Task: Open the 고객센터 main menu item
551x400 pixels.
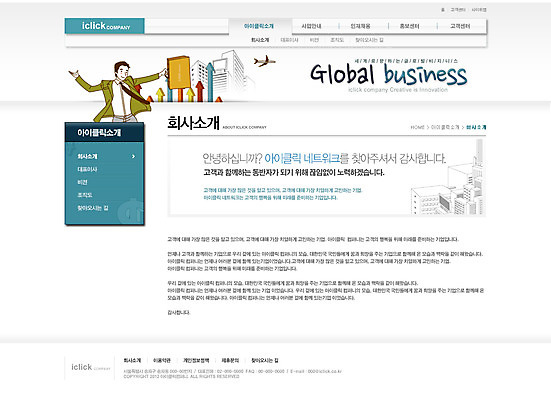Action: (x=460, y=26)
